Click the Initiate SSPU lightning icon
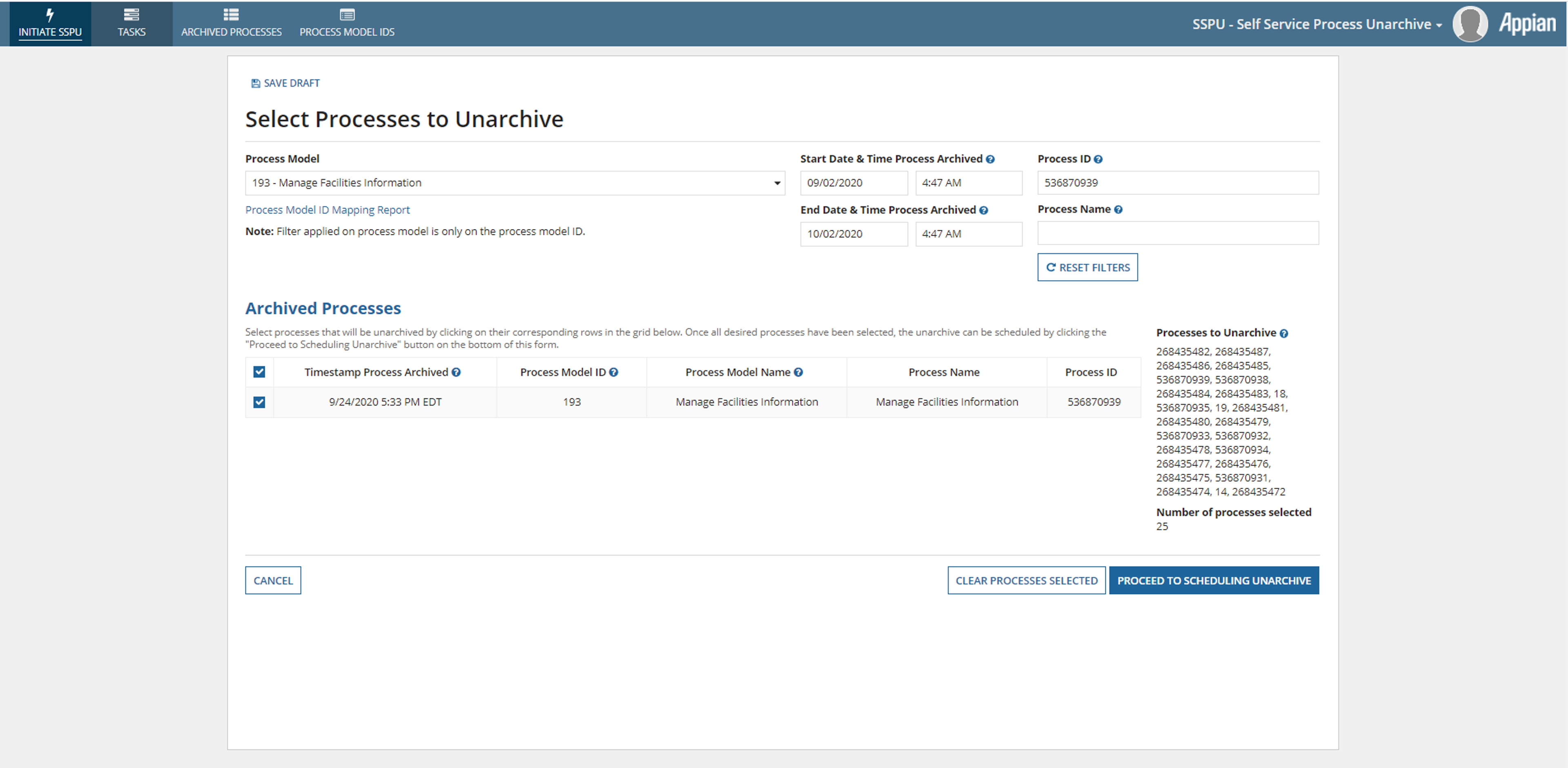Screen dimensions: 1568x768 coord(50,15)
